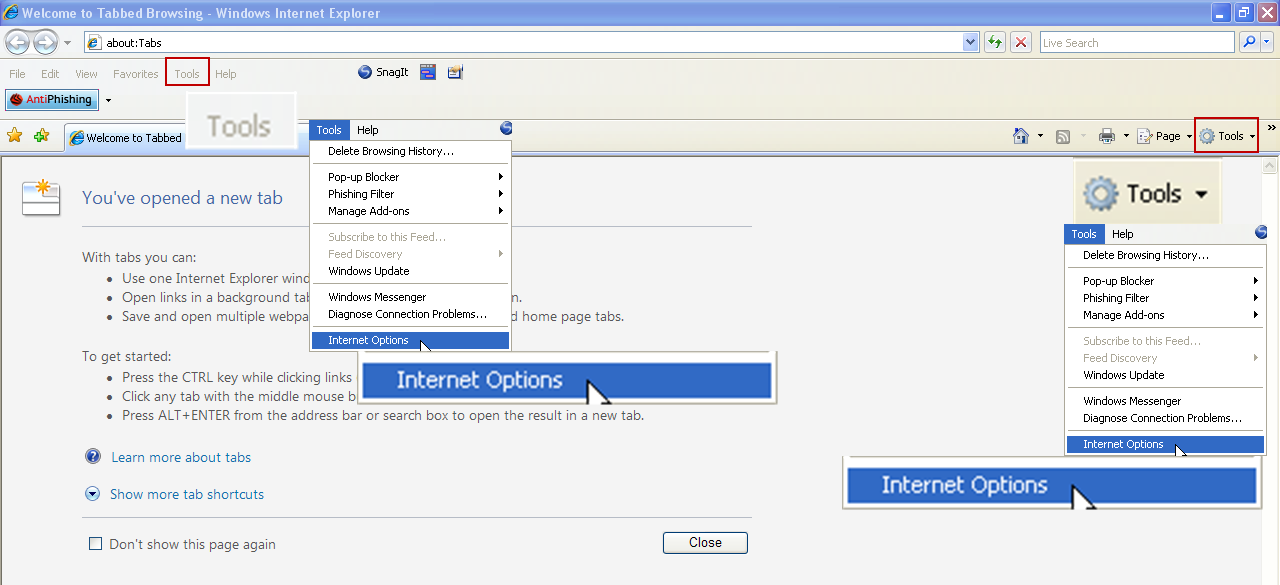Open the AntiPhishing dropdown arrow
Viewport: 1280px width, 585px height.
108,100
